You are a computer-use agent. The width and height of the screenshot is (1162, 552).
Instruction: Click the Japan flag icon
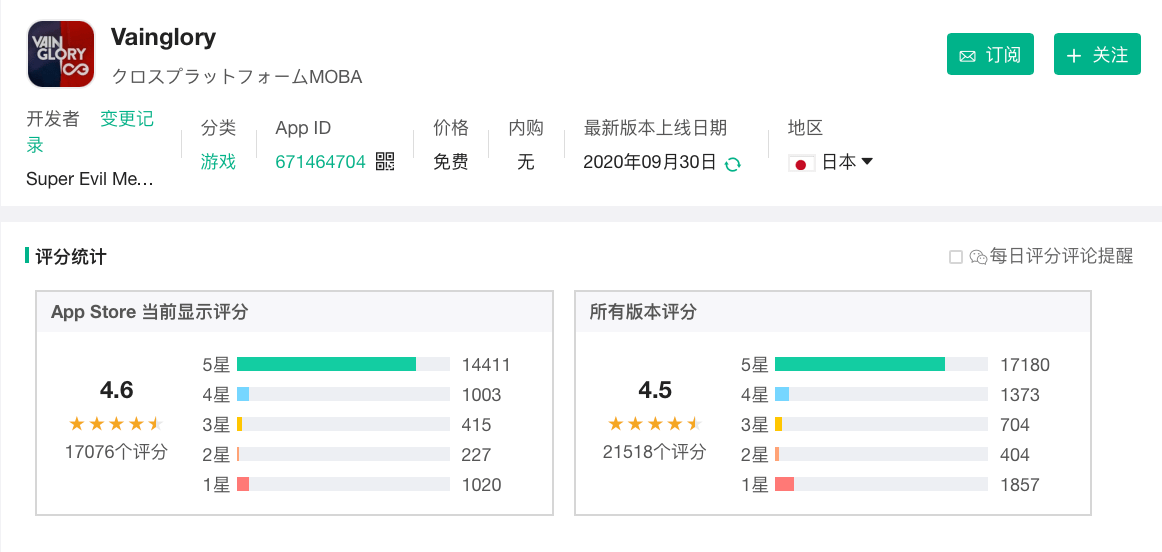(801, 163)
